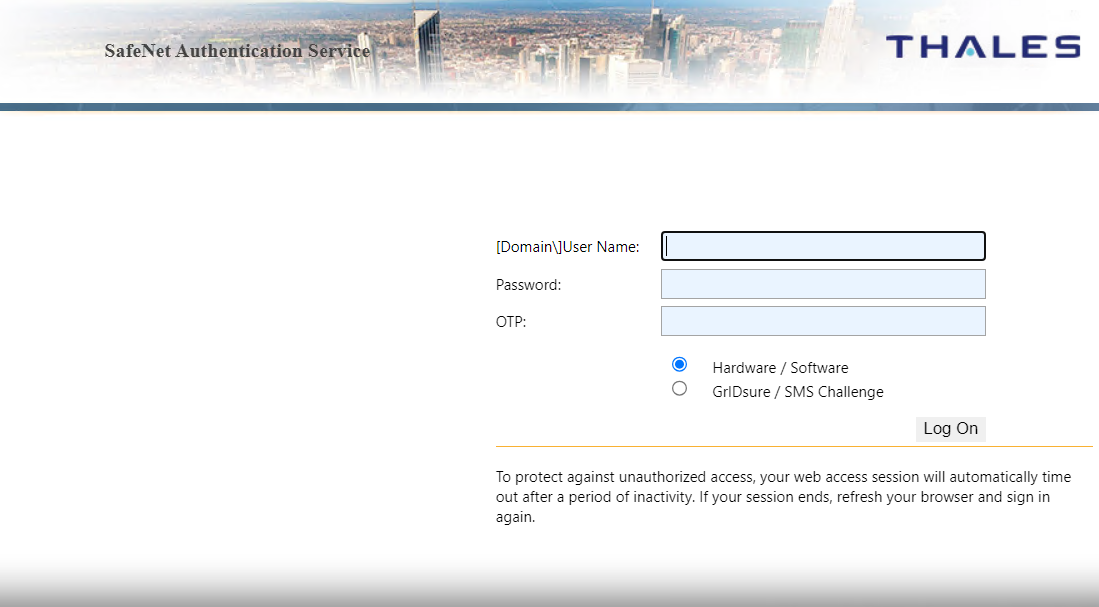Click the GrIDsure / SMS Challenge option label

click(797, 392)
